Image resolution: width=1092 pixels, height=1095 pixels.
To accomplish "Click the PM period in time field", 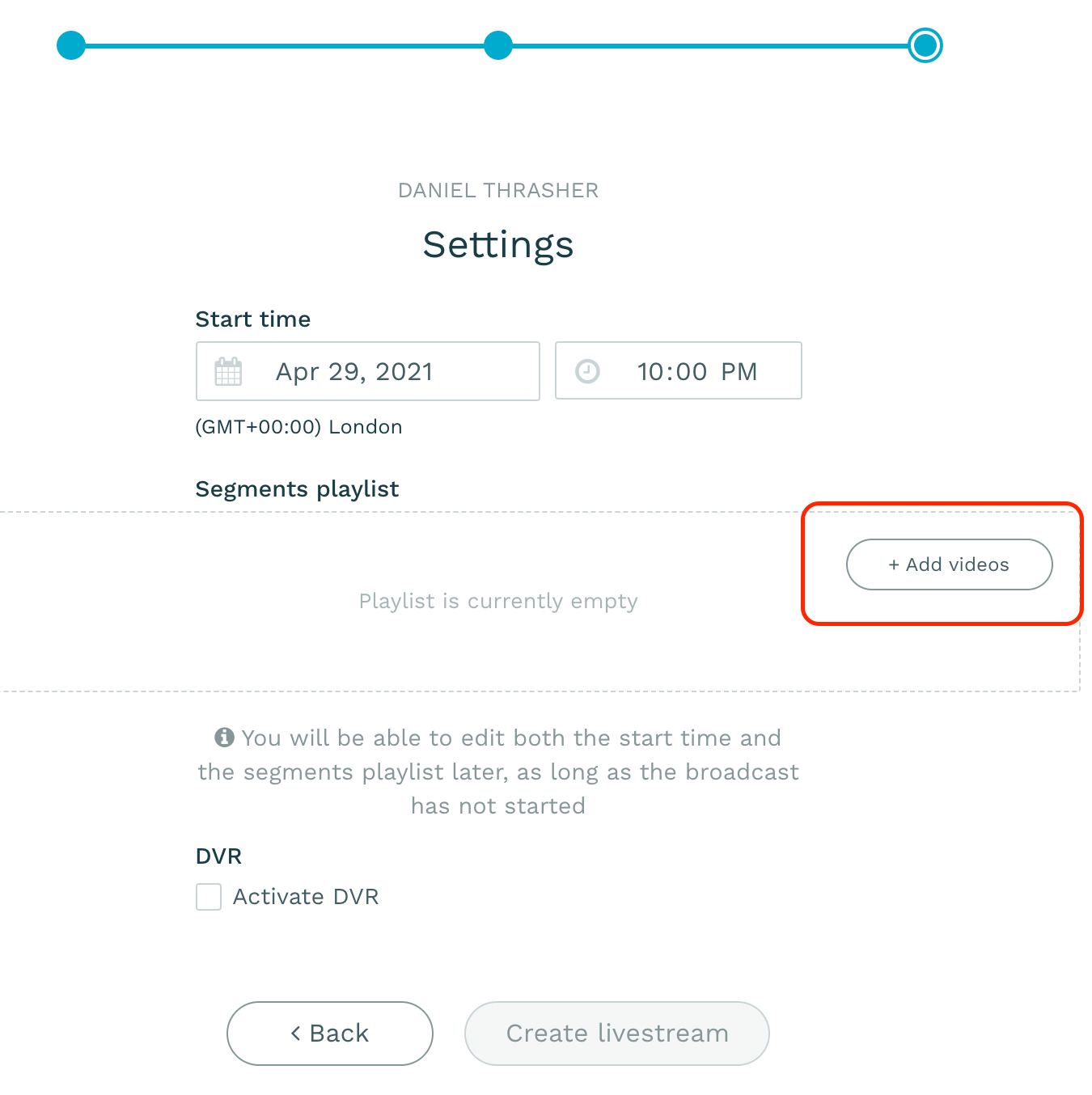I will click(x=739, y=372).
